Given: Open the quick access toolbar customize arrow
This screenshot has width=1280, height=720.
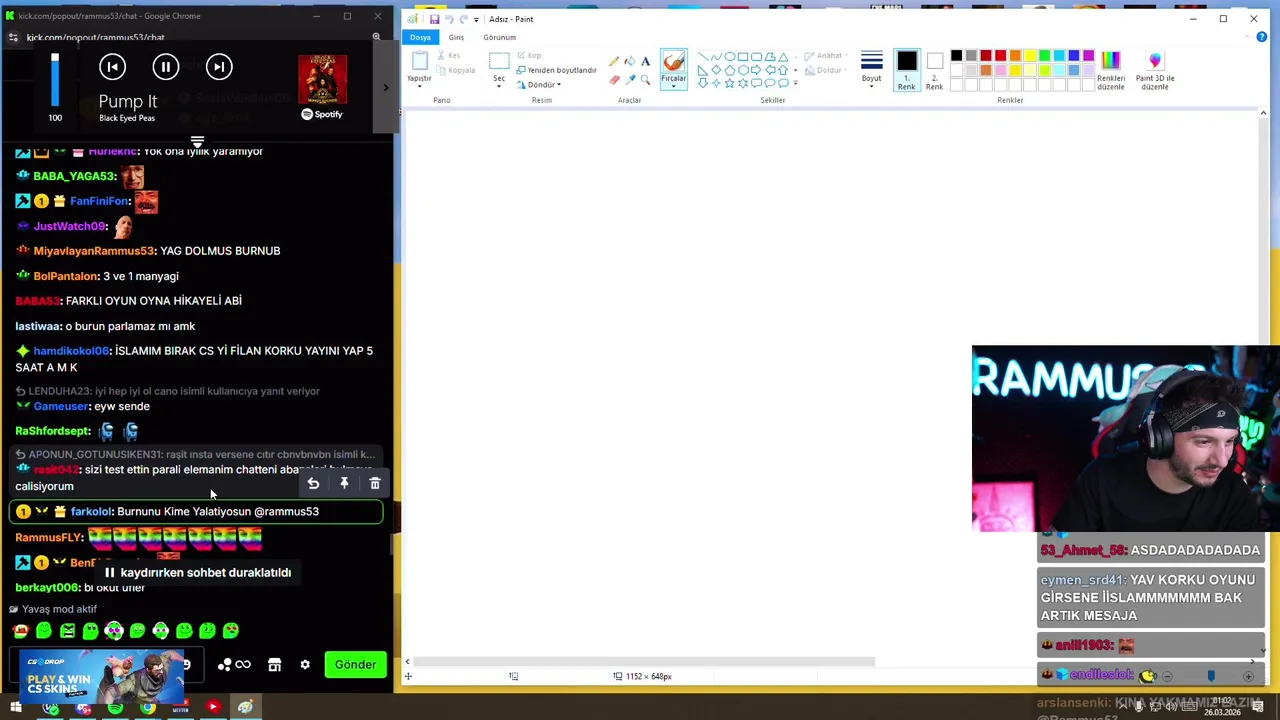Looking at the screenshot, I should point(476,19).
